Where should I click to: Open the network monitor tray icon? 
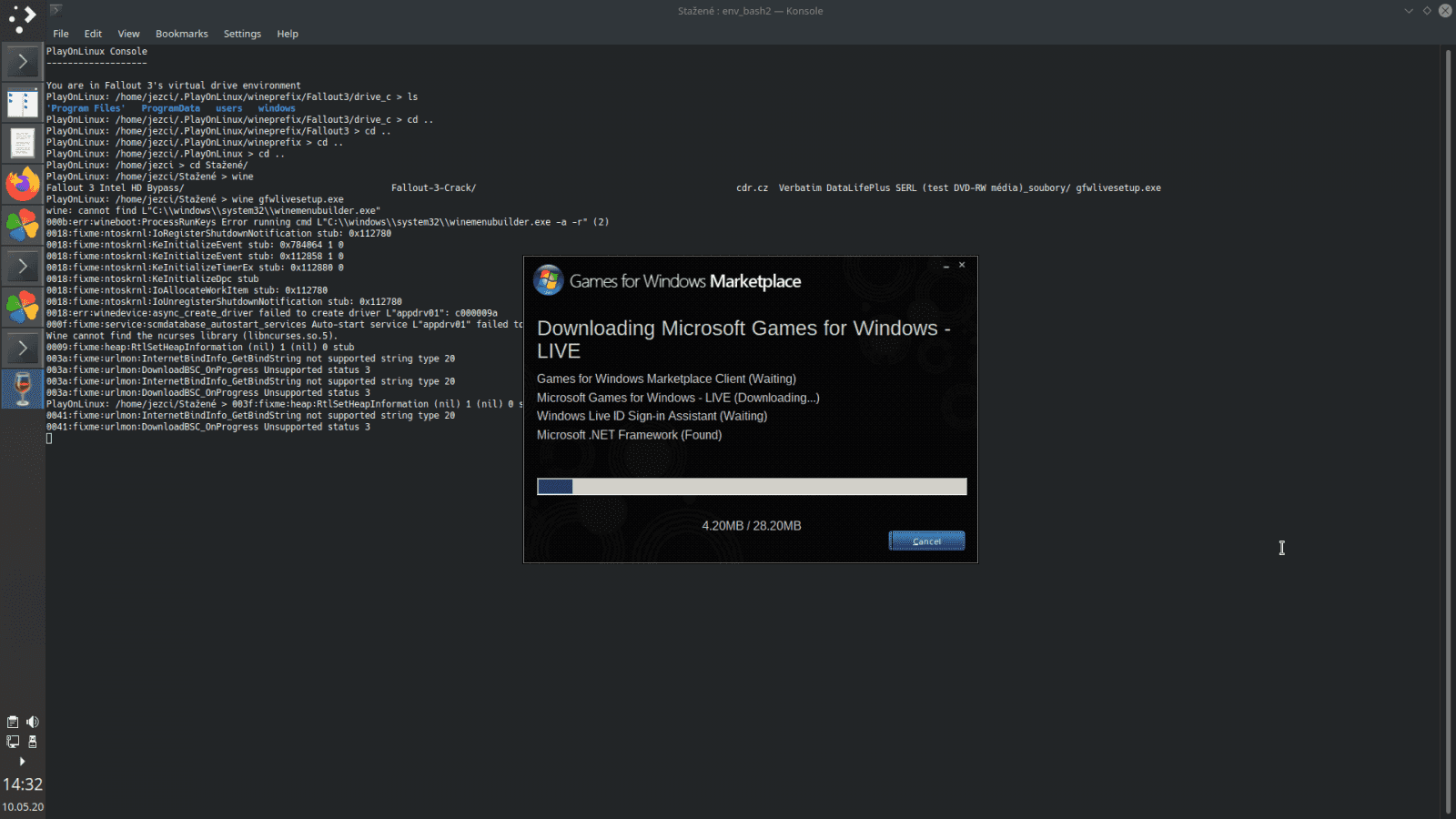(x=12, y=742)
